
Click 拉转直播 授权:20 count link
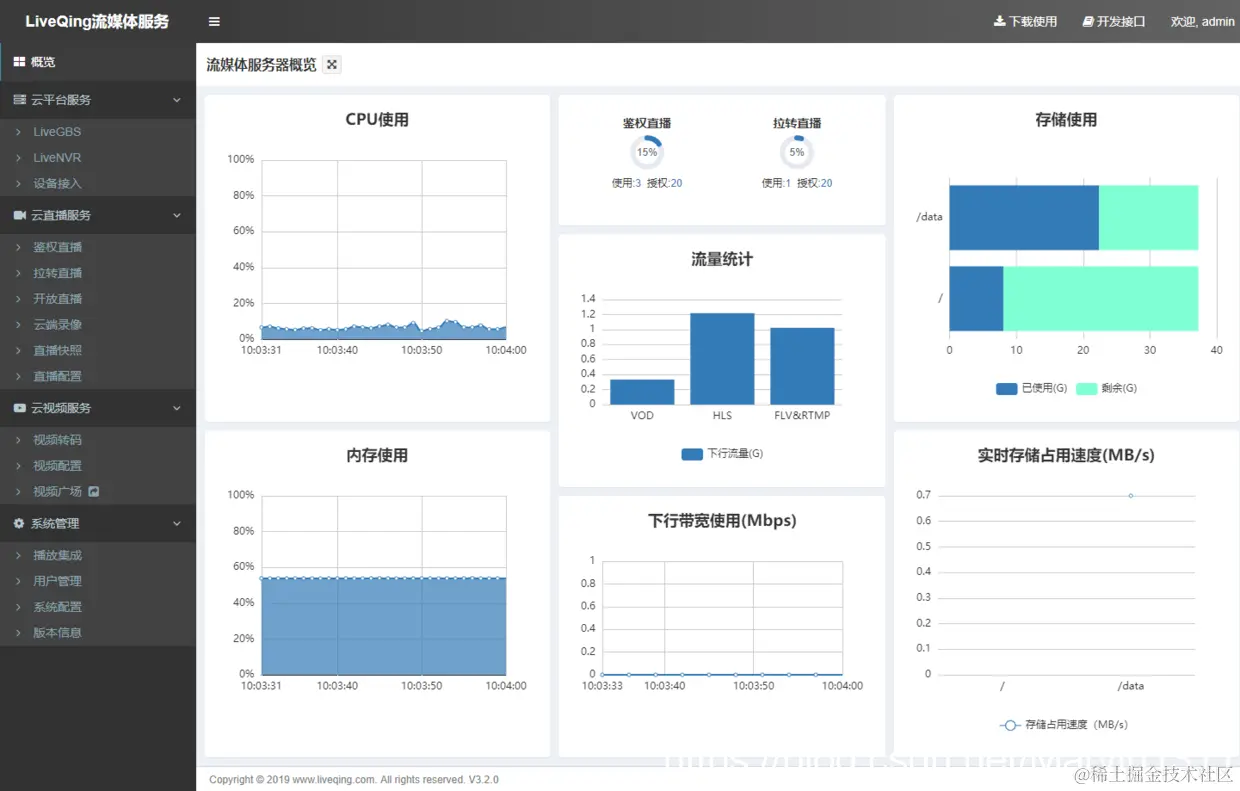(x=815, y=183)
